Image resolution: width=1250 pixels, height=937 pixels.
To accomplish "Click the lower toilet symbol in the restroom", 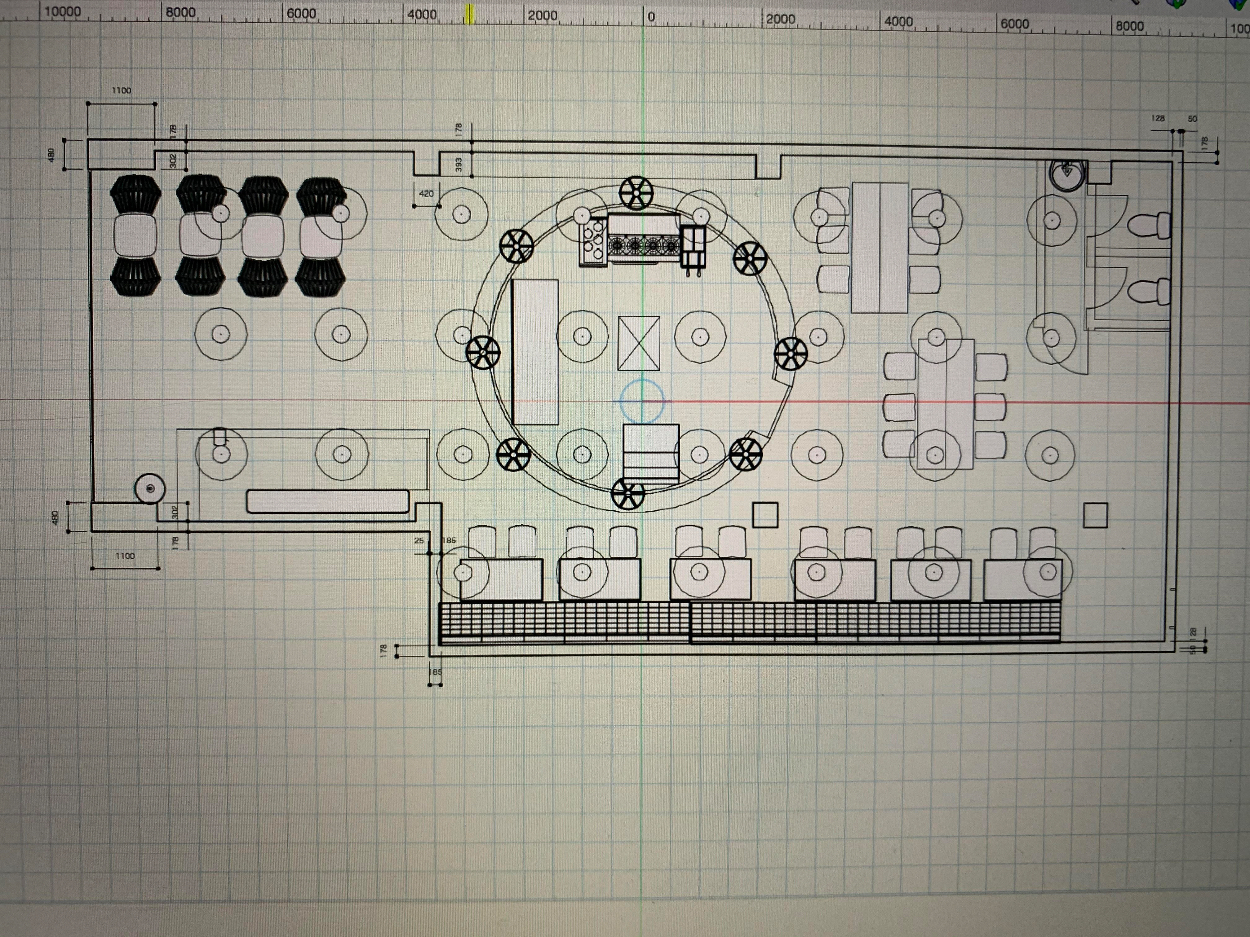I will (x=1149, y=292).
